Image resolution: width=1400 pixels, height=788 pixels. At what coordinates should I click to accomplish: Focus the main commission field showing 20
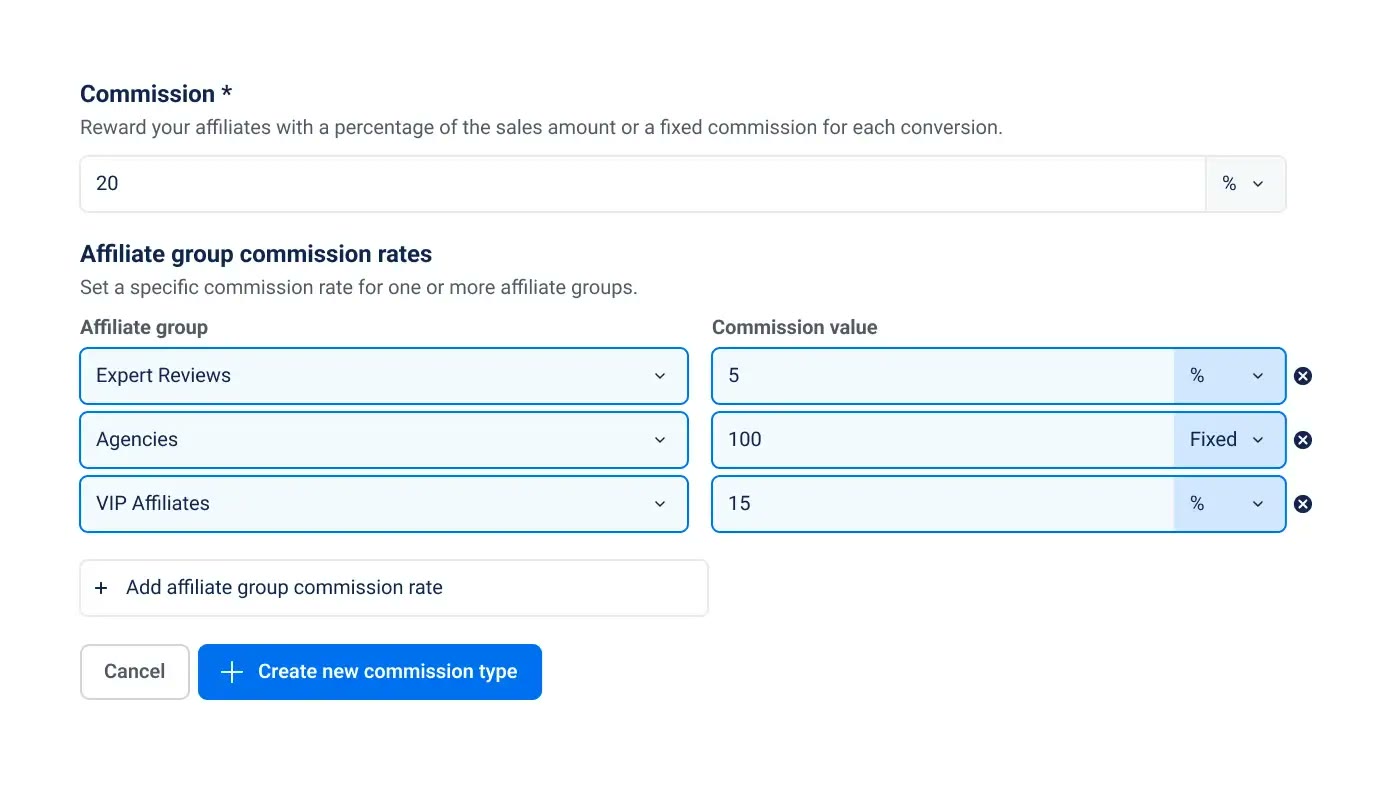pyautogui.click(x=643, y=184)
